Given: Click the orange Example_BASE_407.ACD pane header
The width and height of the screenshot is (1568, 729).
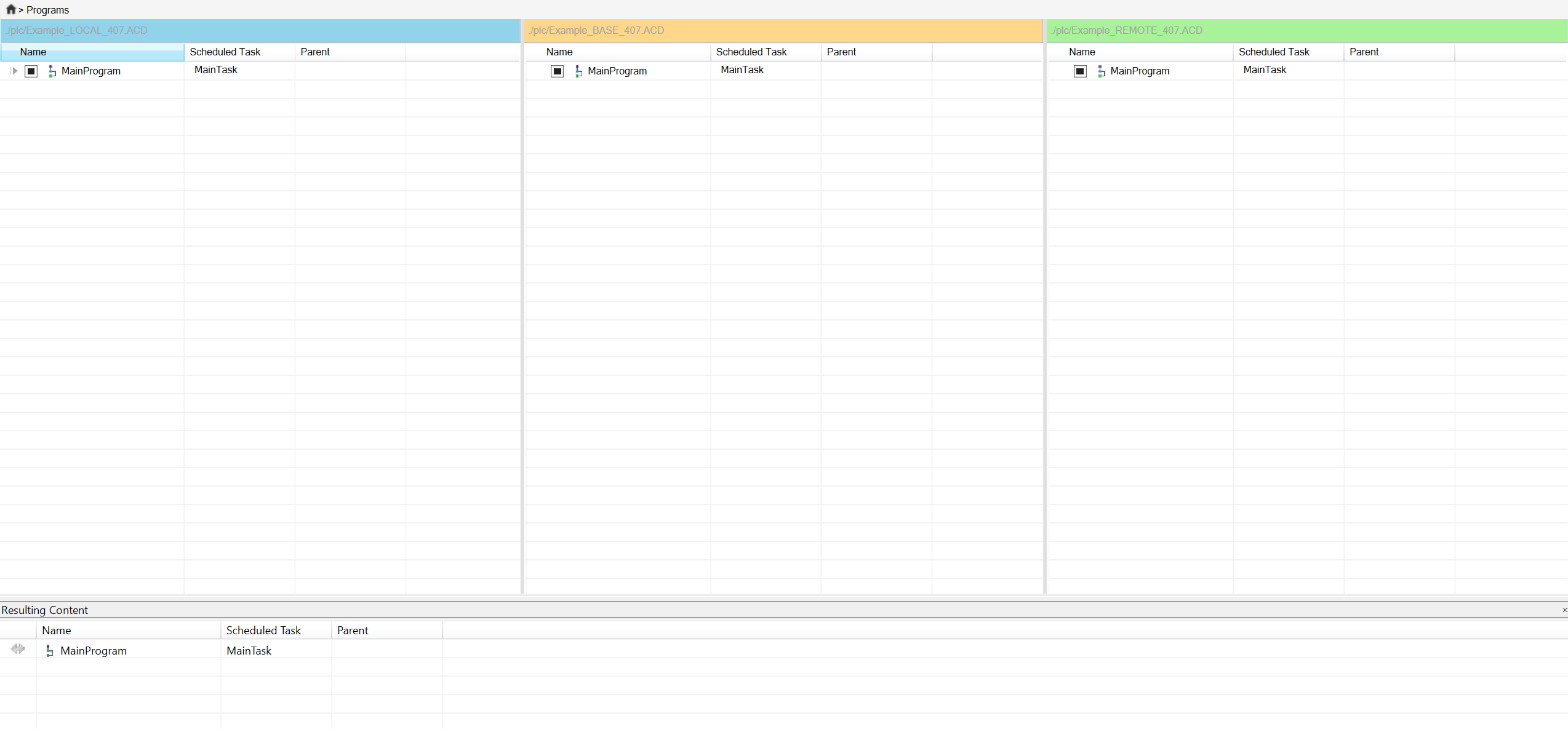Looking at the screenshot, I should pyautogui.click(x=782, y=30).
